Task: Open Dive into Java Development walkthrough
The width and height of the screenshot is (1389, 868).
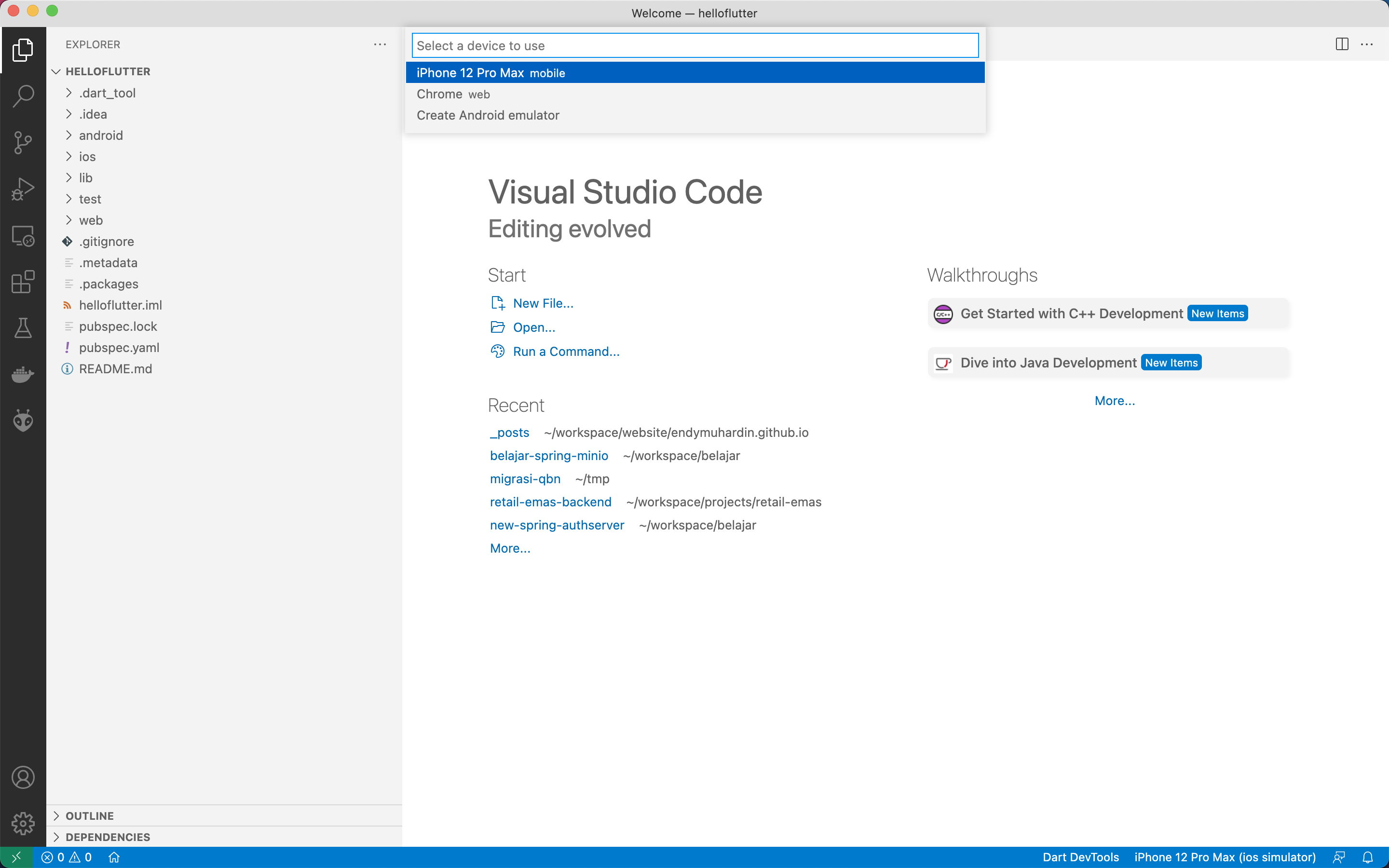Action: 1108,364
